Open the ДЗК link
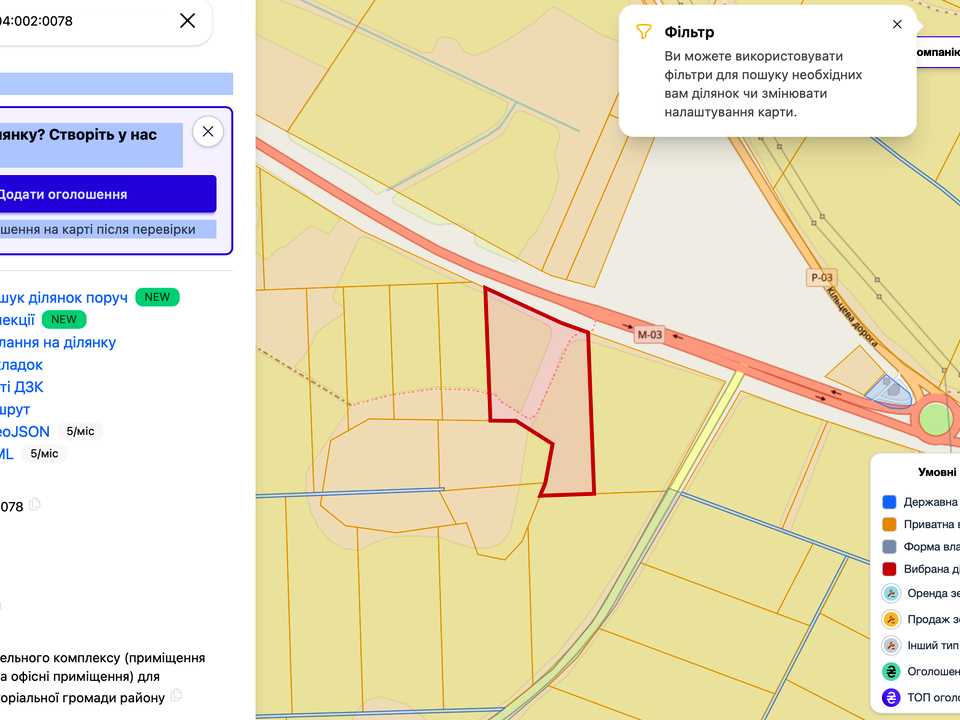The width and height of the screenshot is (960, 720). [21, 387]
